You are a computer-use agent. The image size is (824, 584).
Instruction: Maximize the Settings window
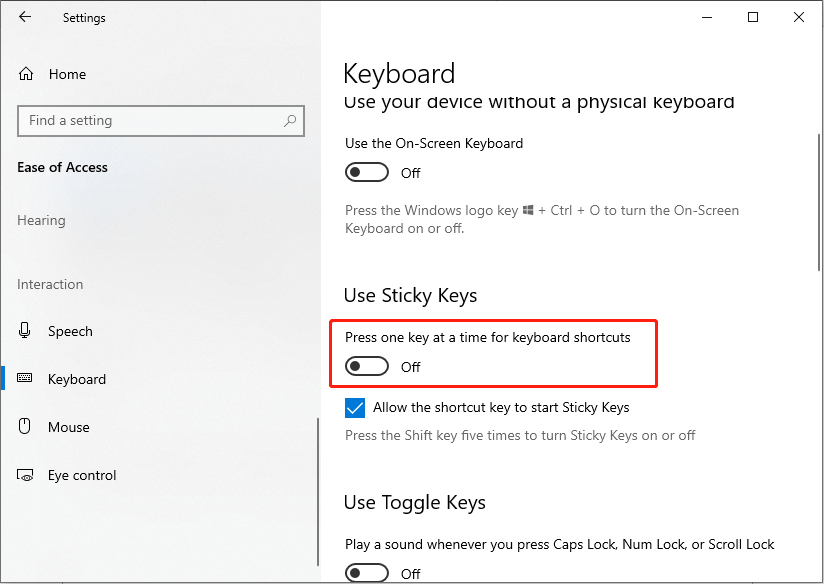tap(753, 17)
